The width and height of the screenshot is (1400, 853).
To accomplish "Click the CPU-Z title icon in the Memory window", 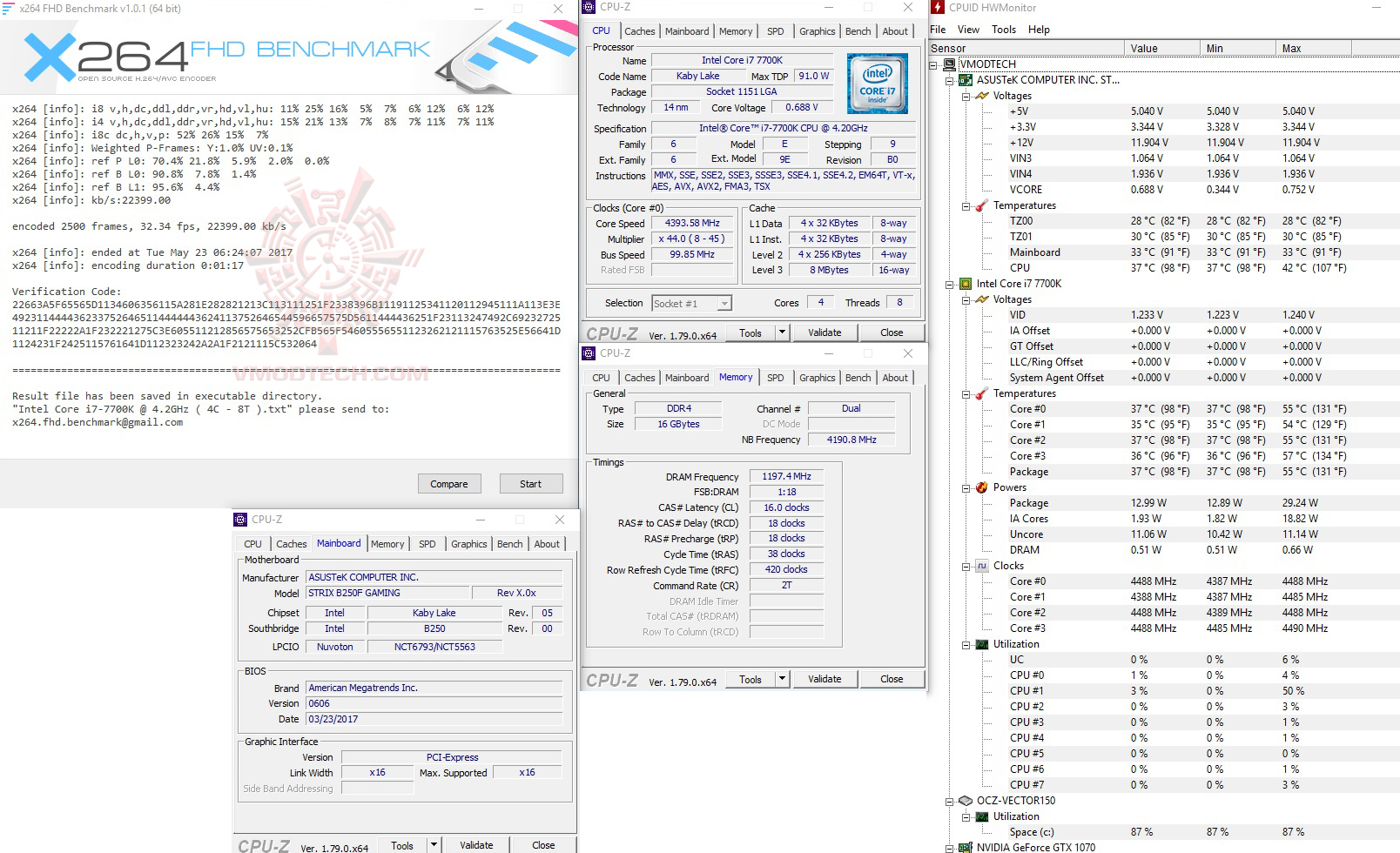I will click(589, 353).
